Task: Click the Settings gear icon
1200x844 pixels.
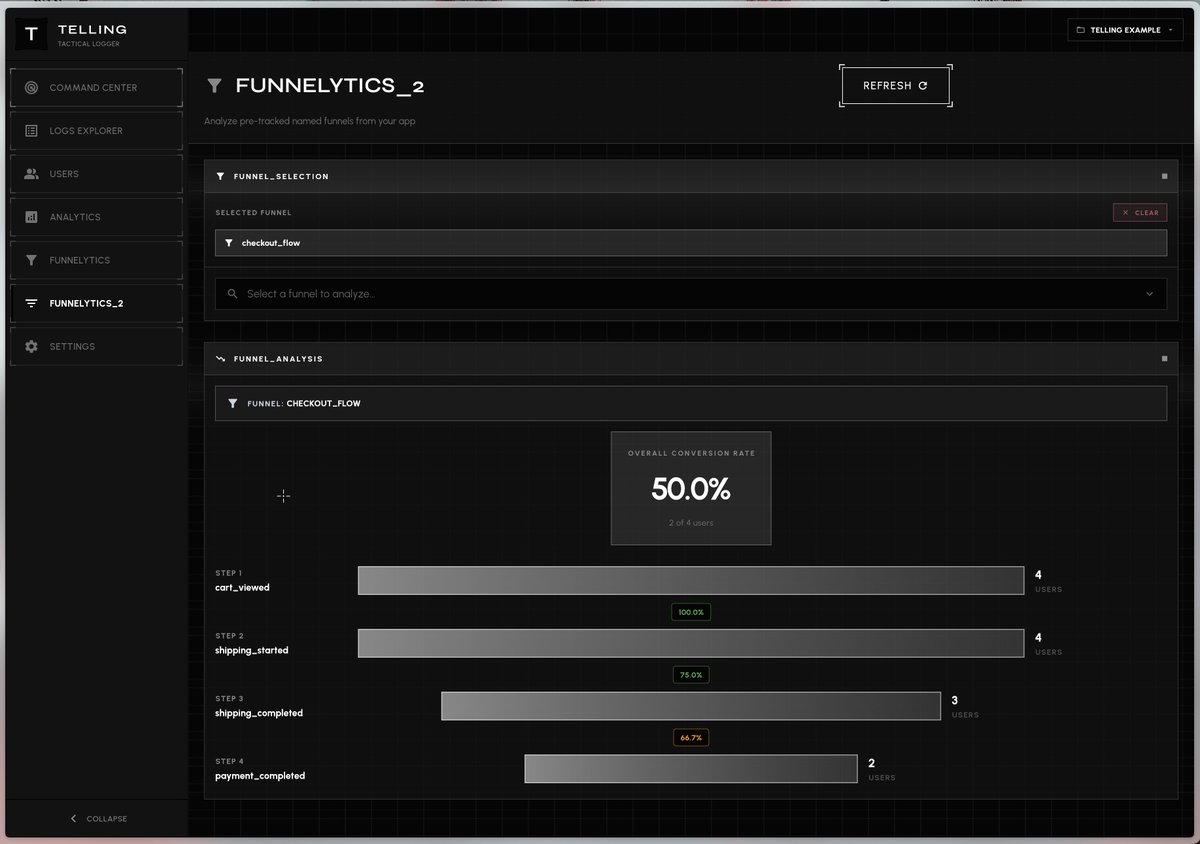Action: coord(31,346)
